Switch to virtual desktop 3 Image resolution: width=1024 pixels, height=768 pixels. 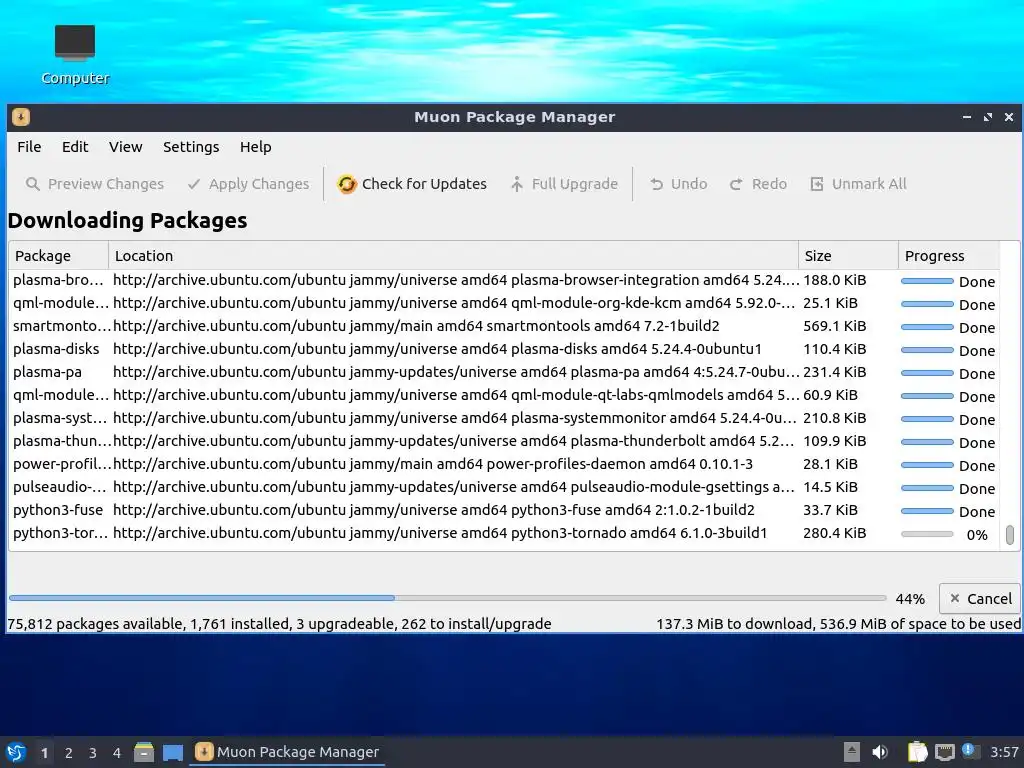pyautogui.click(x=93, y=753)
